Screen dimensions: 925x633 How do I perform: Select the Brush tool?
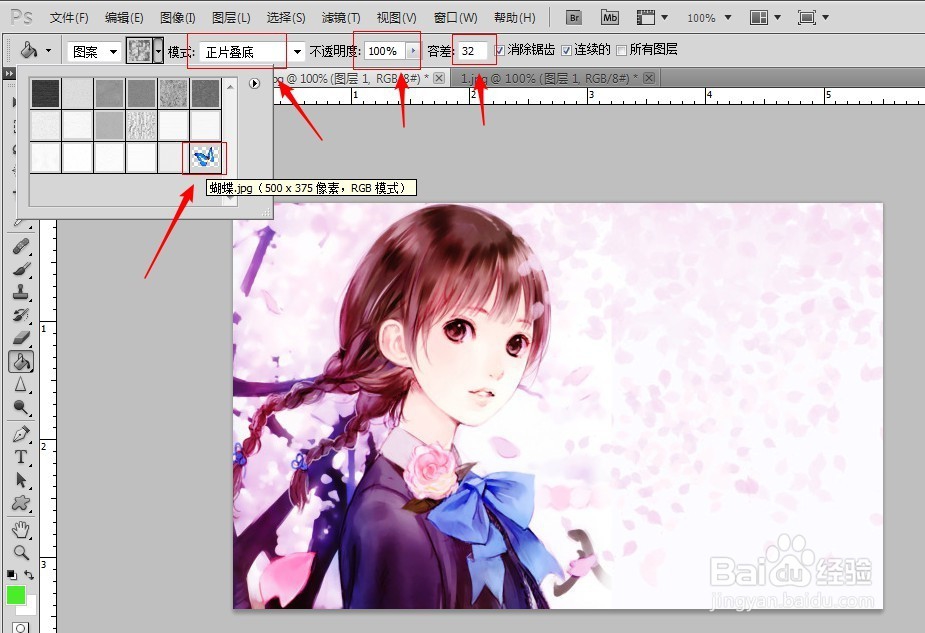[x=21, y=269]
